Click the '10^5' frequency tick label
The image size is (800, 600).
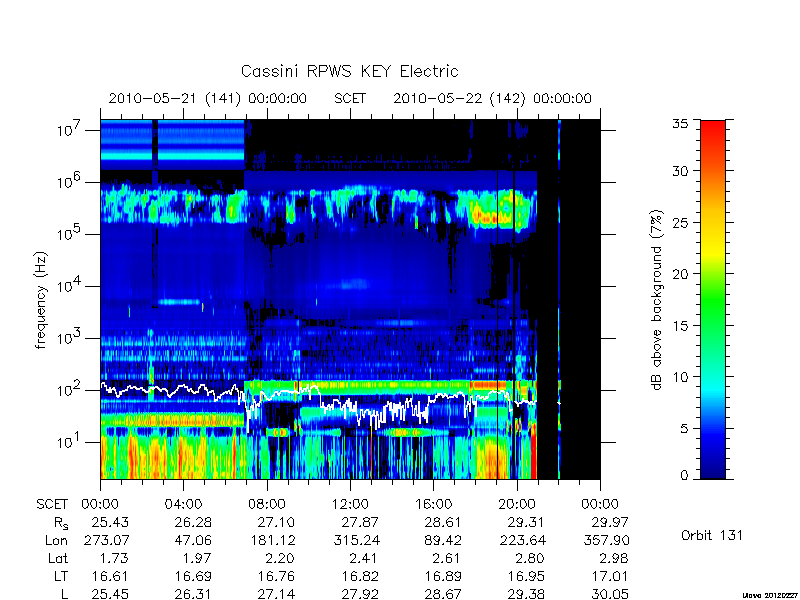(x=70, y=234)
